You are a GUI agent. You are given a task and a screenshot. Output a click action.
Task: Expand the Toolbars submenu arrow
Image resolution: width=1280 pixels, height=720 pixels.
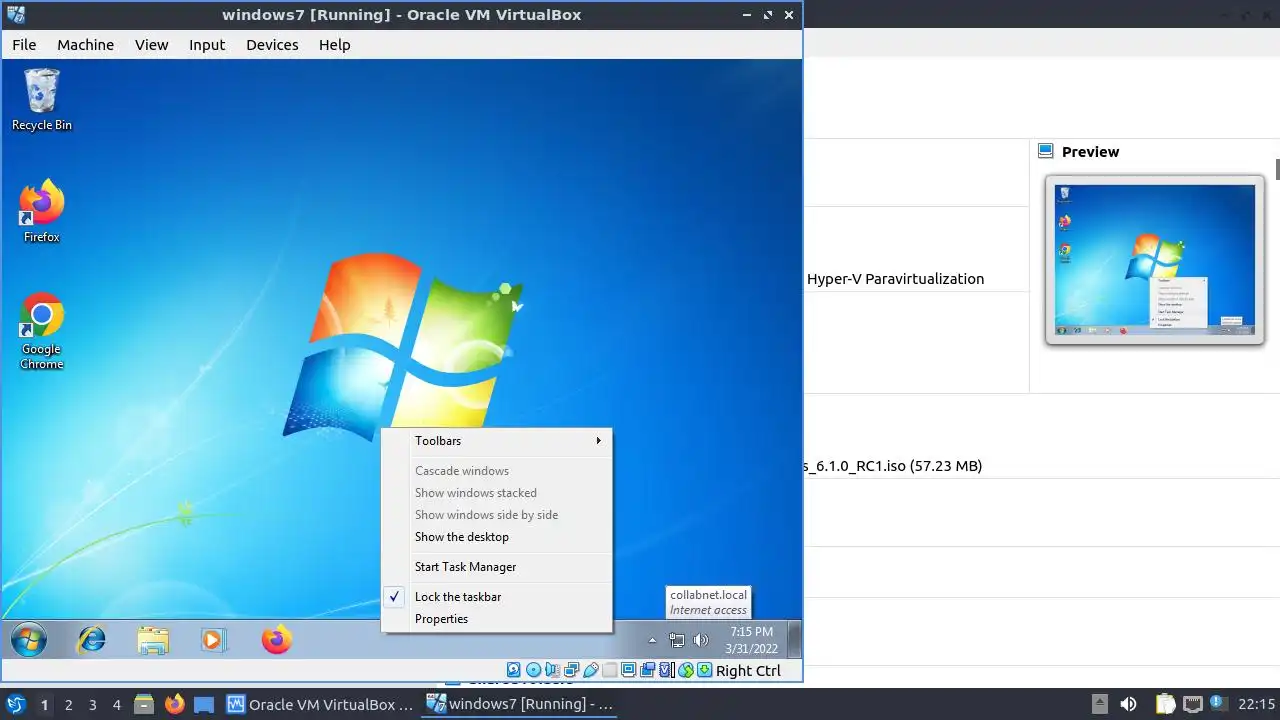pos(598,441)
